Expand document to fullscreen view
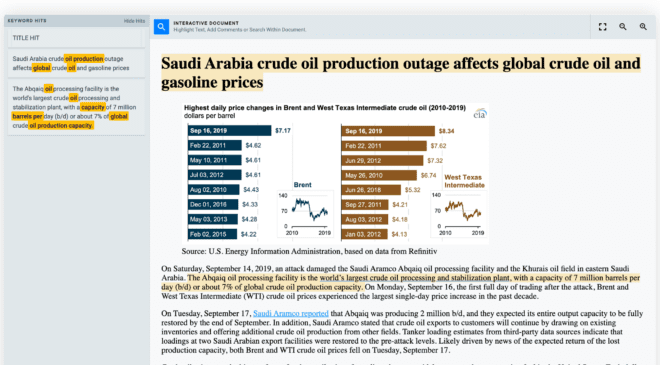 602,27
